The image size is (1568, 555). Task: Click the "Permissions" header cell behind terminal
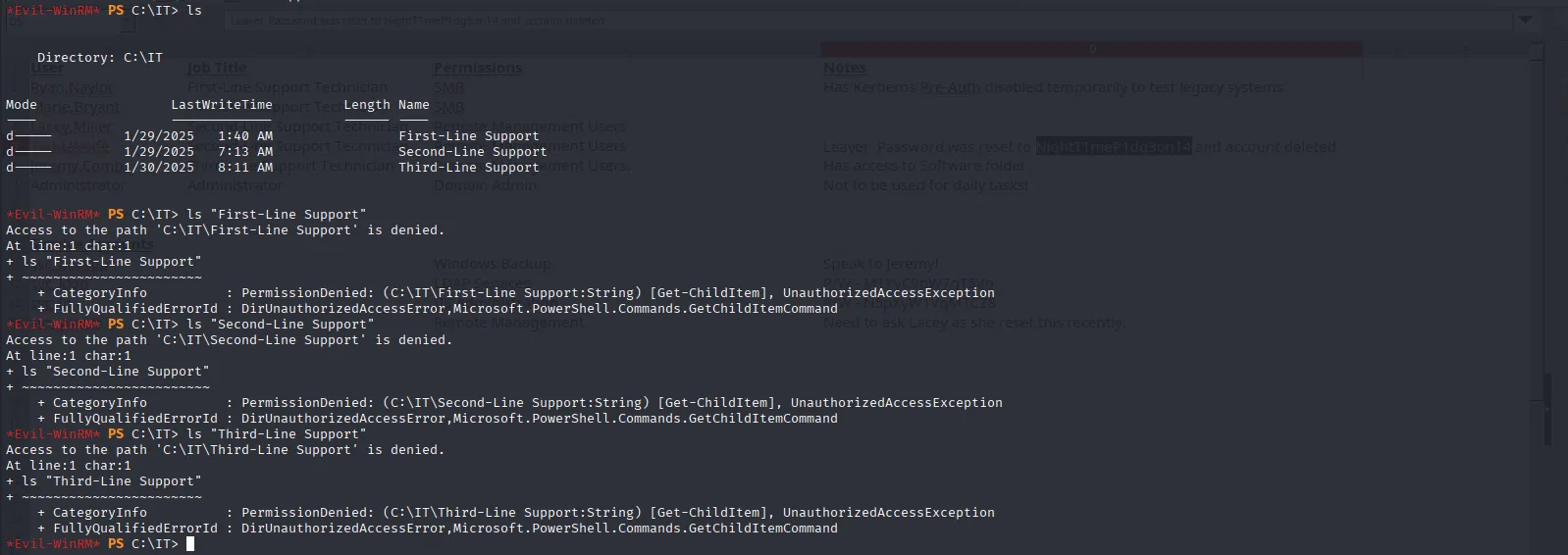(x=478, y=68)
